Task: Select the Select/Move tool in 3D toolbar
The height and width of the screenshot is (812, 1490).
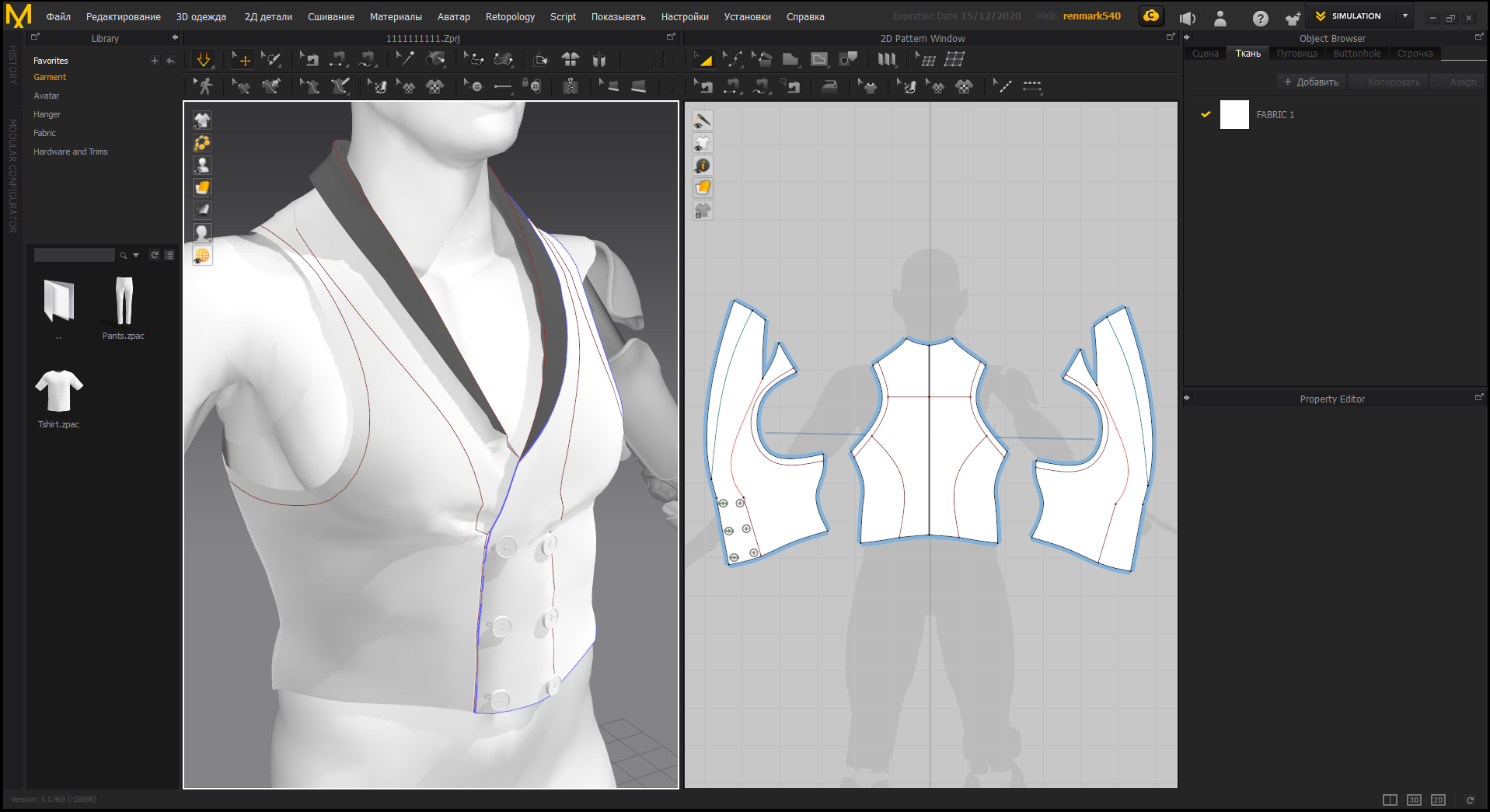Action: 242,60
